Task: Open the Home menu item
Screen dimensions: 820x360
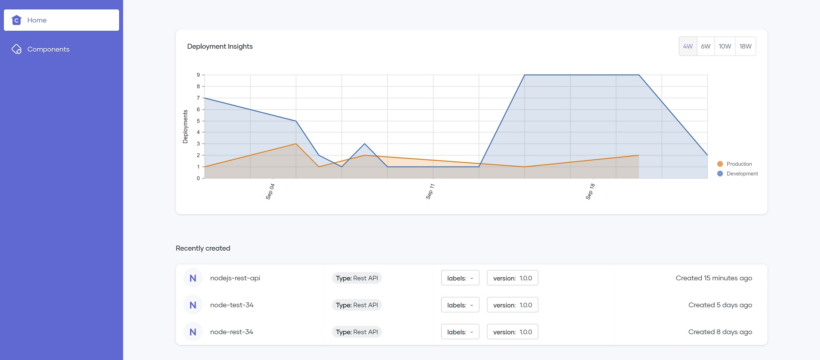Action: (x=61, y=20)
